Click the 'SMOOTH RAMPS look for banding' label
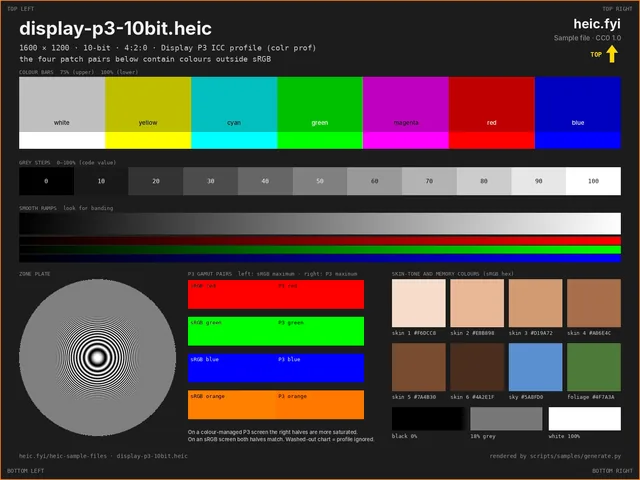The width and height of the screenshot is (640, 480). tap(66, 208)
